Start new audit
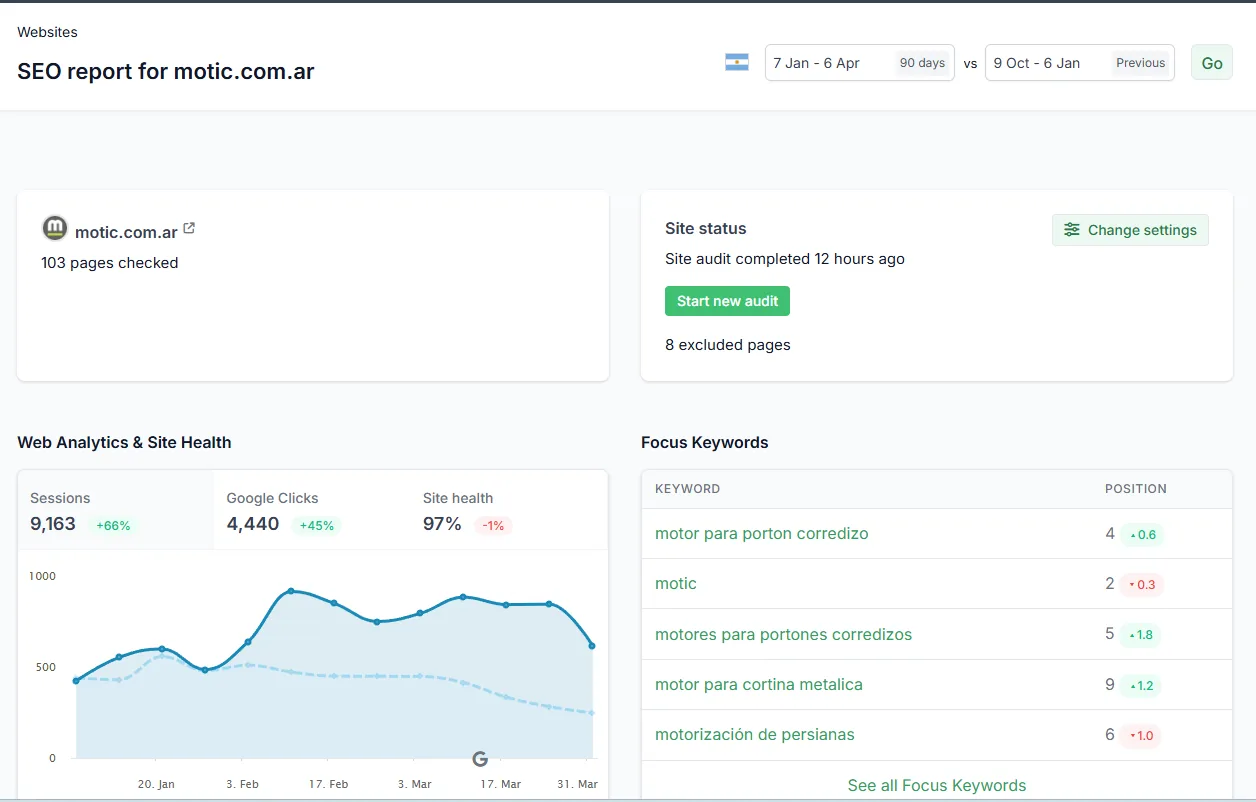 (x=727, y=301)
